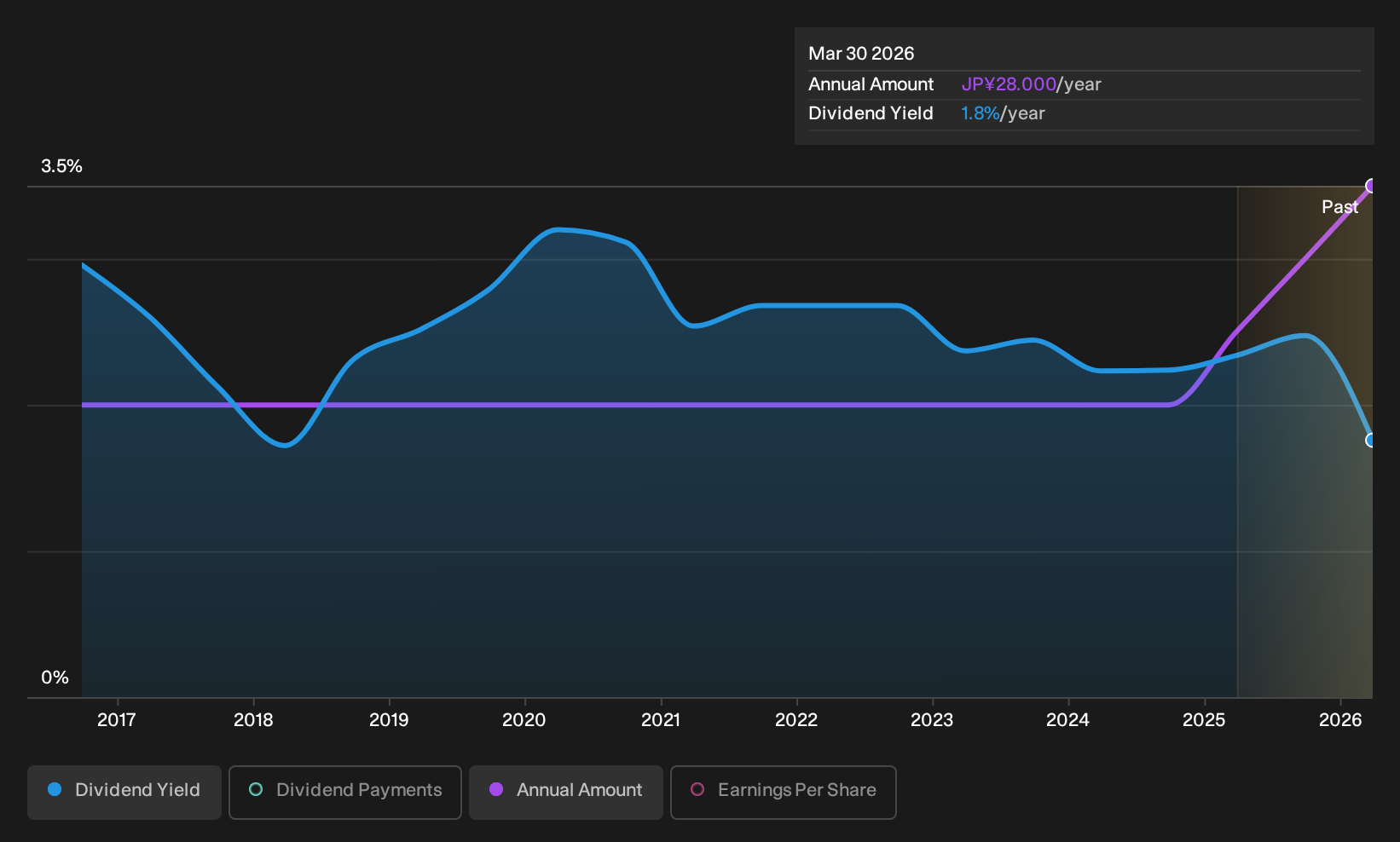Click the 3.5% y-axis label
The height and width of the screenshot is (842, 1400).
pos(62,166)
